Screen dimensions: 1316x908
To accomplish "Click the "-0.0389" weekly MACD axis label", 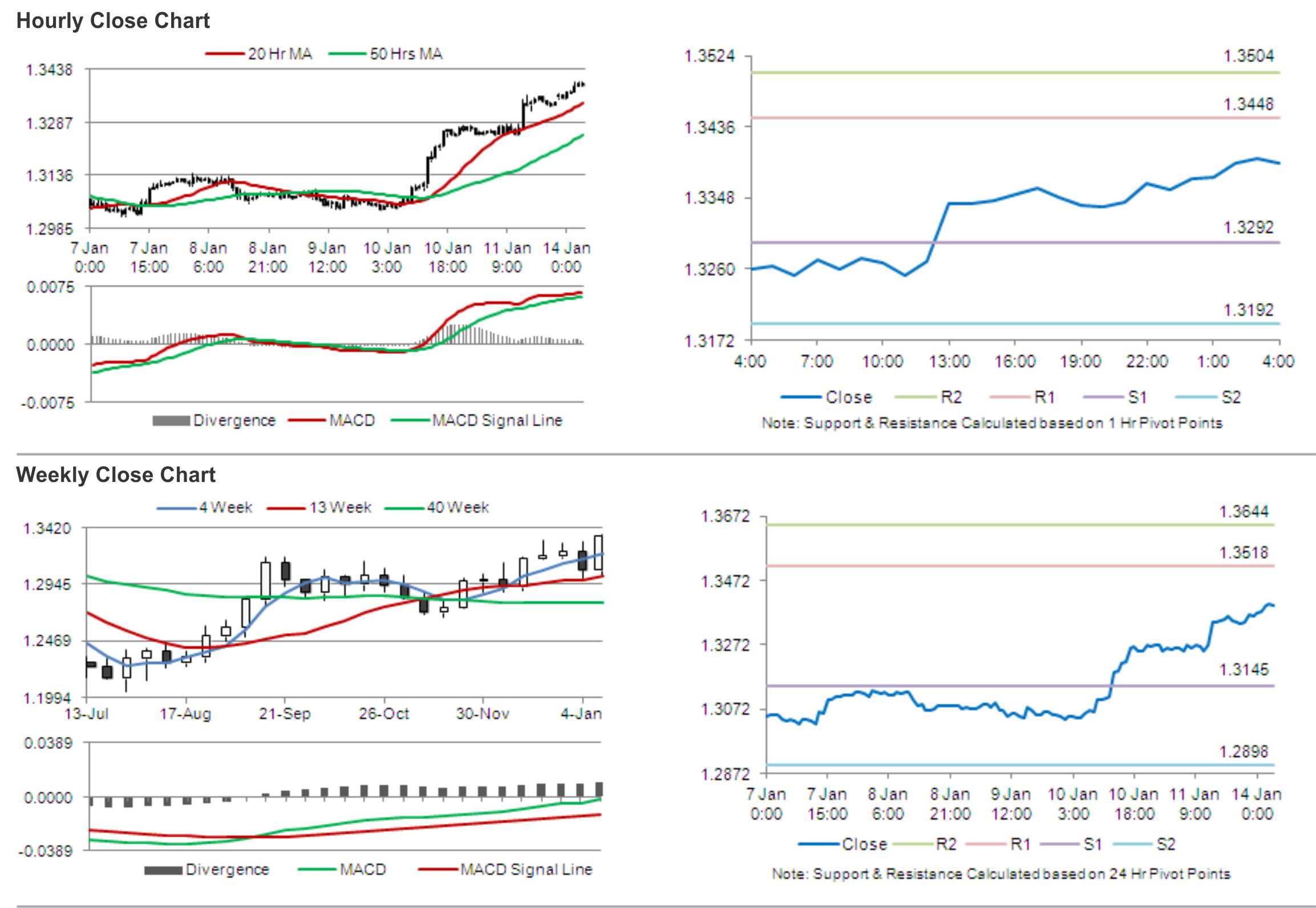I will point(46,851).
